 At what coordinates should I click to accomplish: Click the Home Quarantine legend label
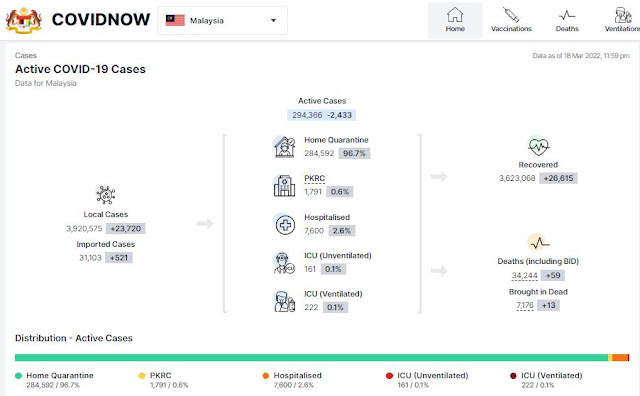(x=60, y=375)
